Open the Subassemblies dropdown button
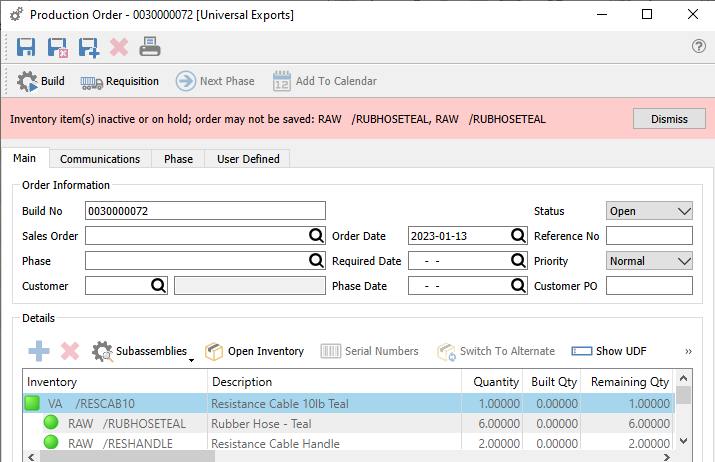The height and width of the screenshot is (462, 715). click(143, 352)
